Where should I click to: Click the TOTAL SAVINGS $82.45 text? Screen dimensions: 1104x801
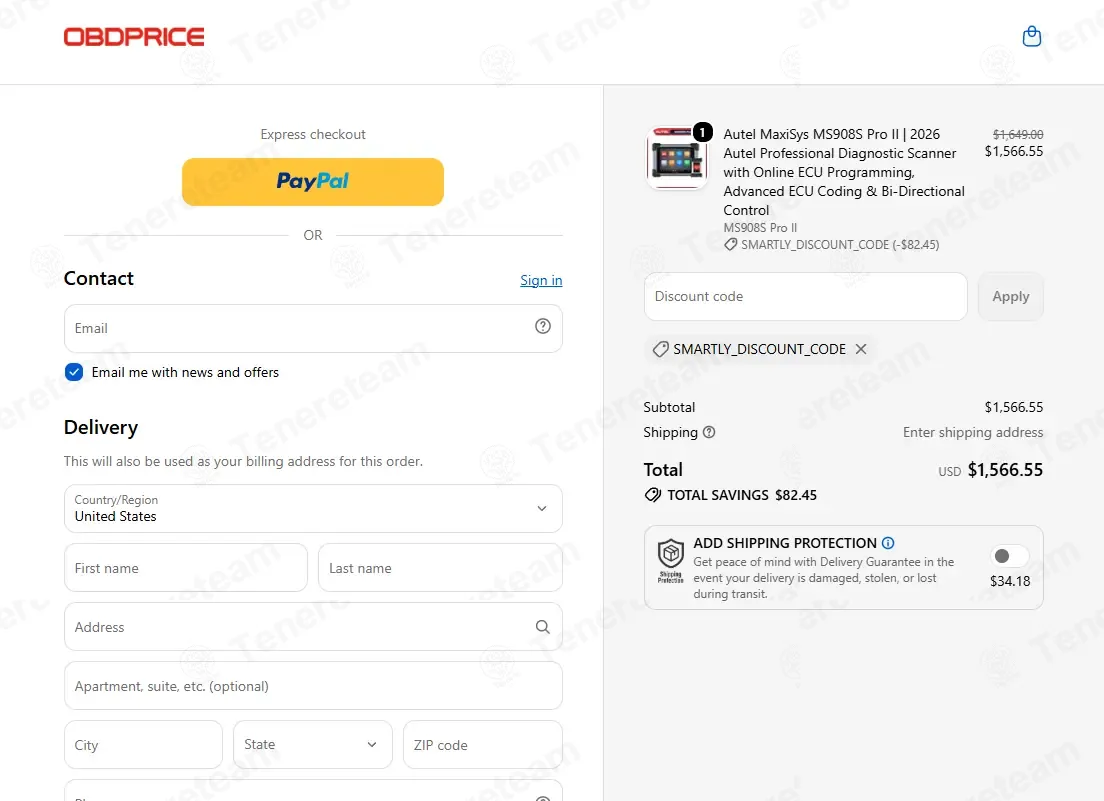[741, 495]
